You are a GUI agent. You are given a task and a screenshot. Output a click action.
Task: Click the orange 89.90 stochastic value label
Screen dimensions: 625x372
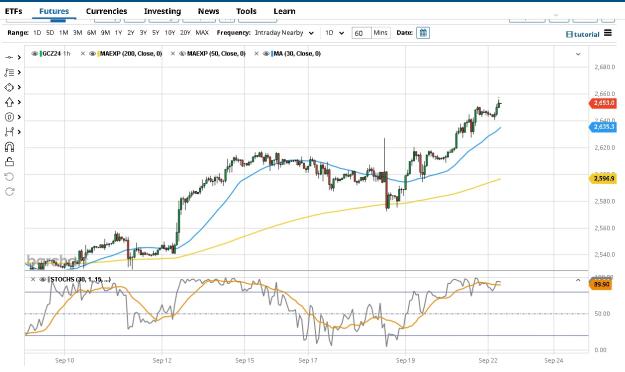coord(600,284)
